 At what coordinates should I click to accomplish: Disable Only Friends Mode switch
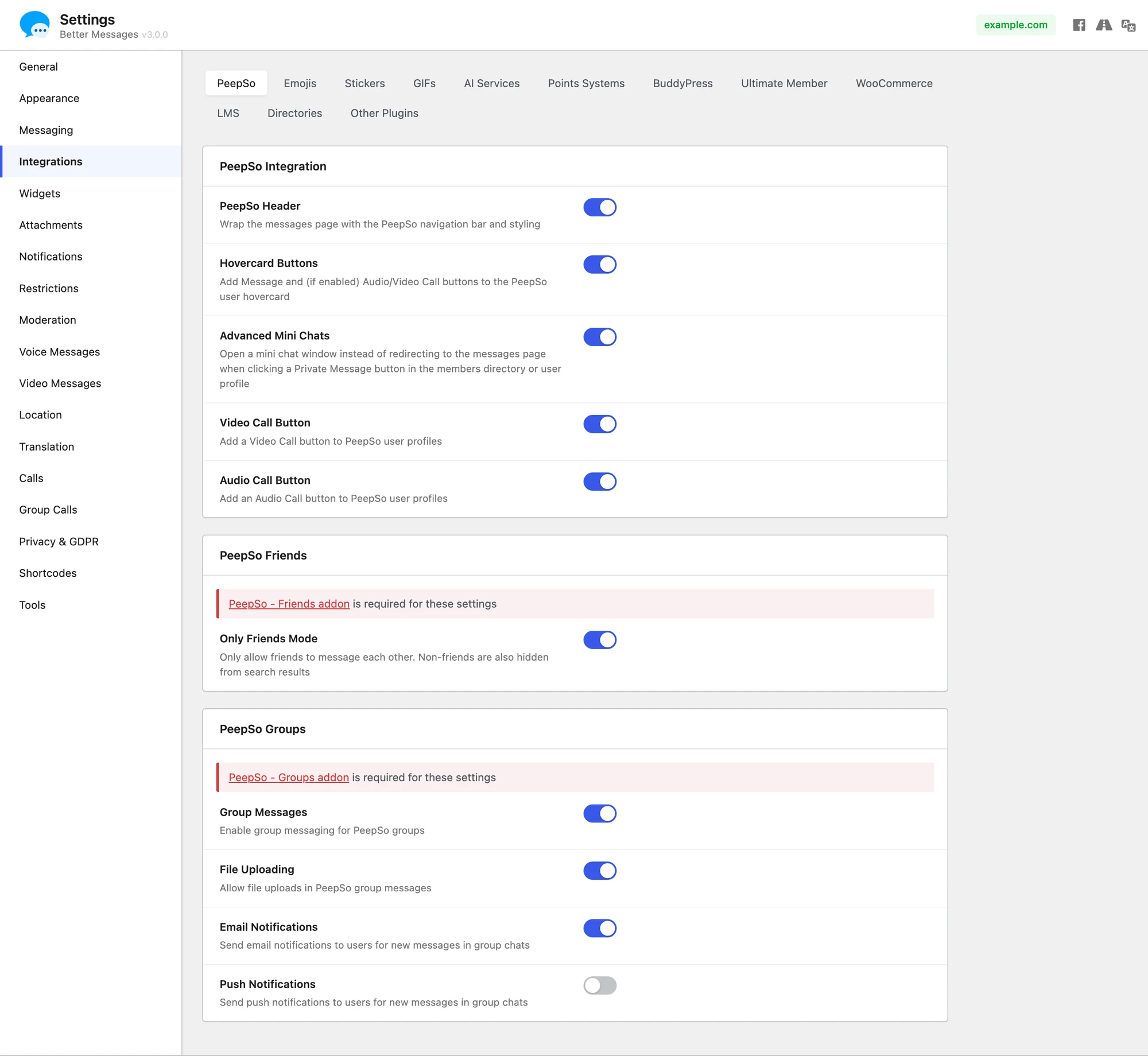tap(600, 640)
